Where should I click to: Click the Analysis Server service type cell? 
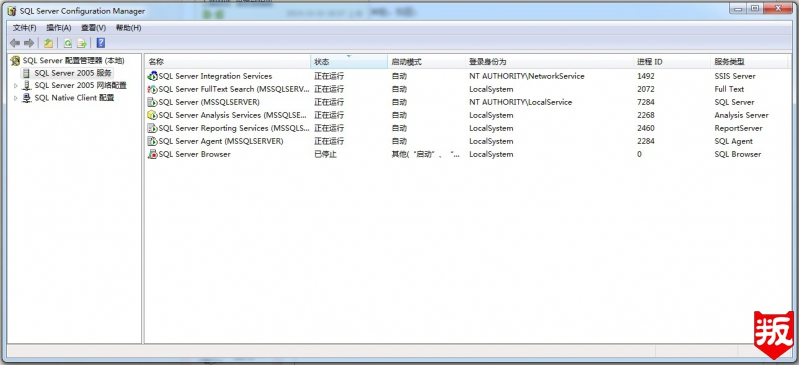[x=741, y=115]
